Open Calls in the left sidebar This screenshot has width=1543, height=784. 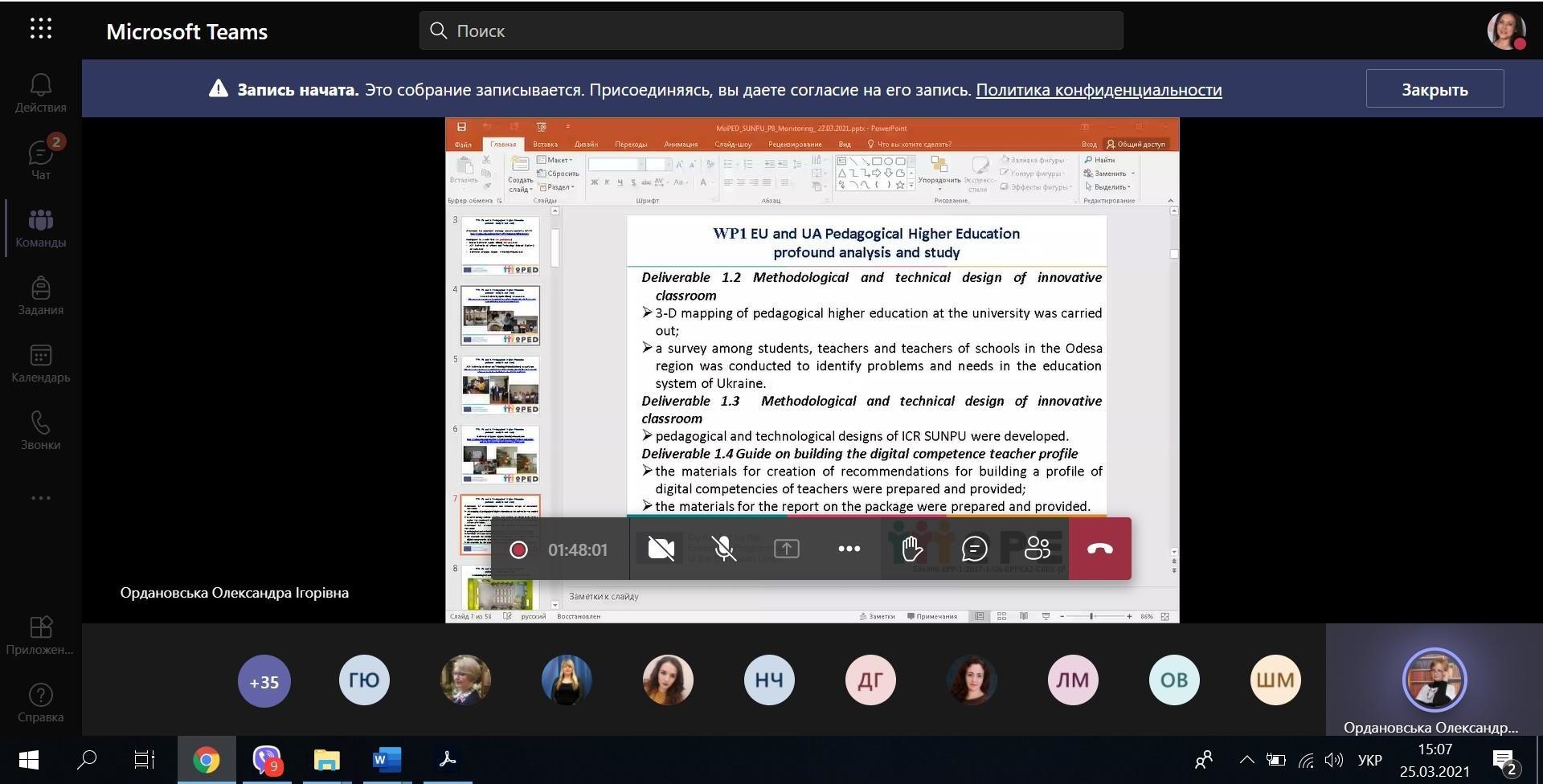click(x=40, y=431)
